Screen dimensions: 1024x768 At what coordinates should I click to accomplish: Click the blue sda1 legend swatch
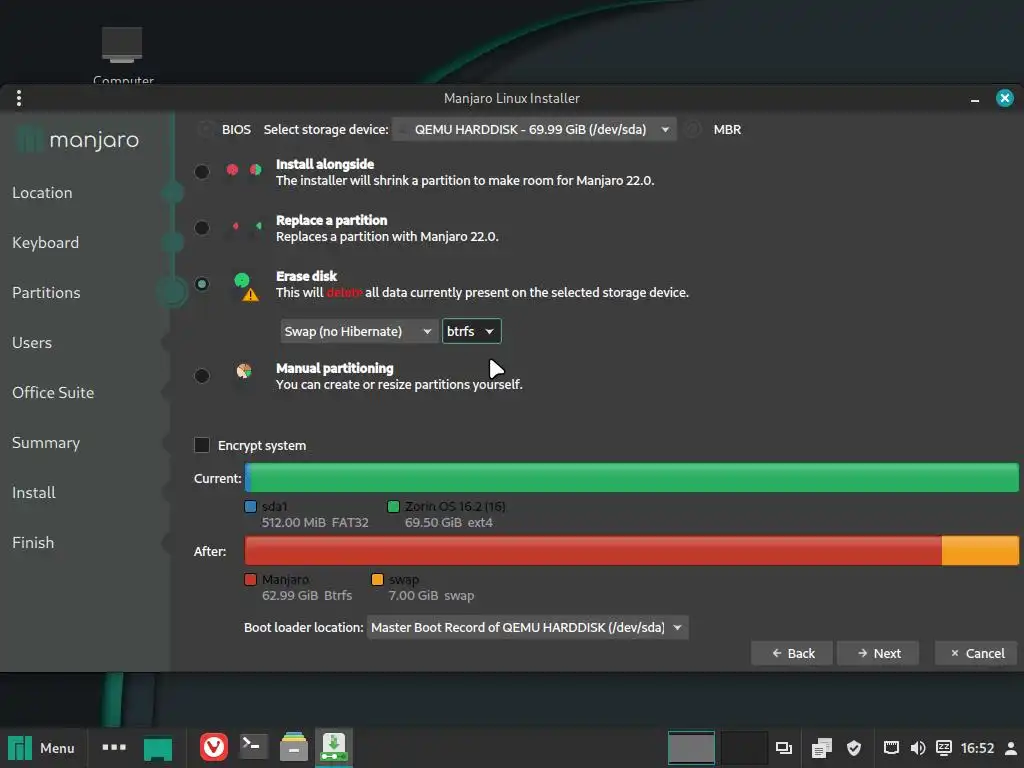250,507
